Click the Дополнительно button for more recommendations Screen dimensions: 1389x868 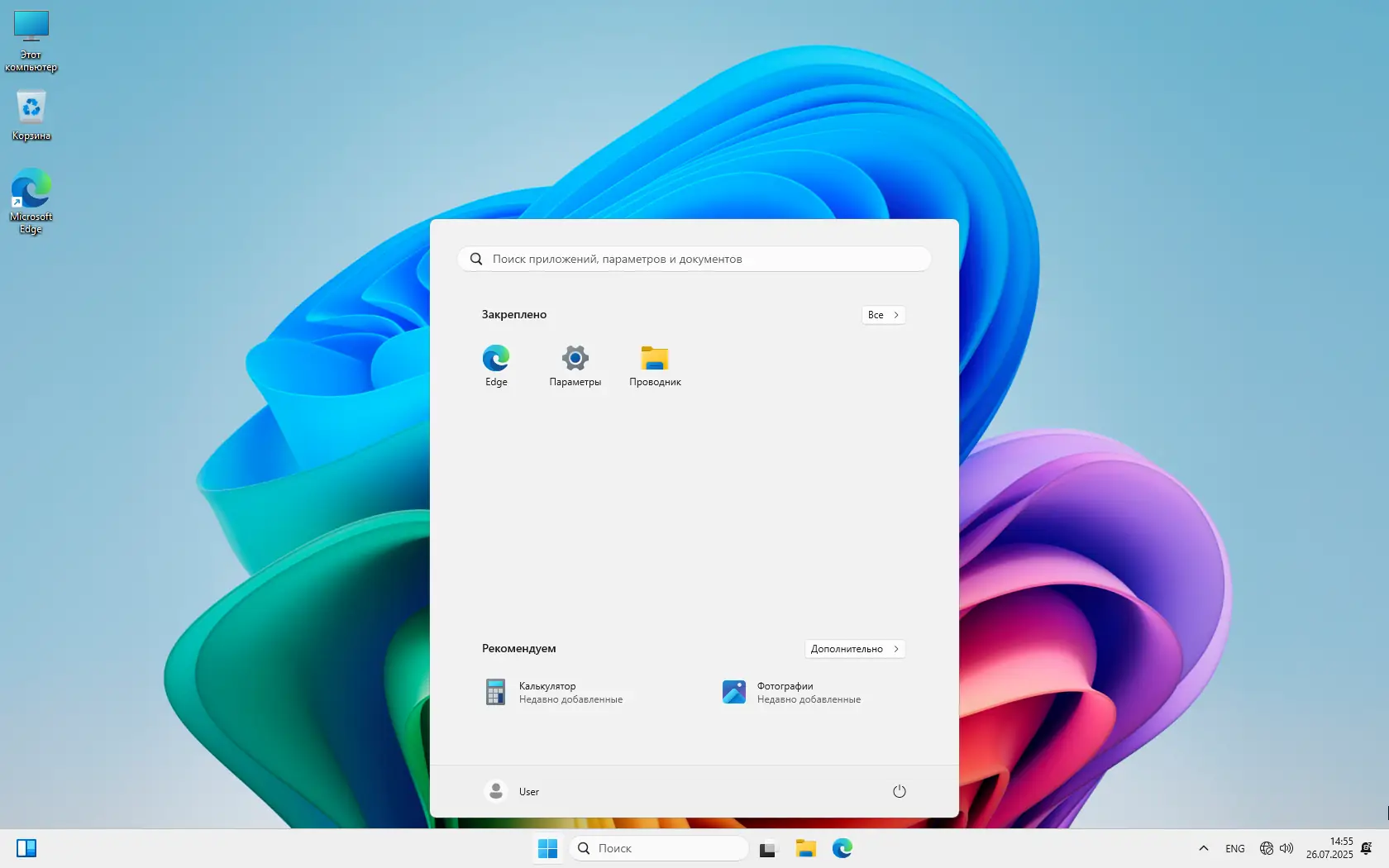click(x=855, y=649)
